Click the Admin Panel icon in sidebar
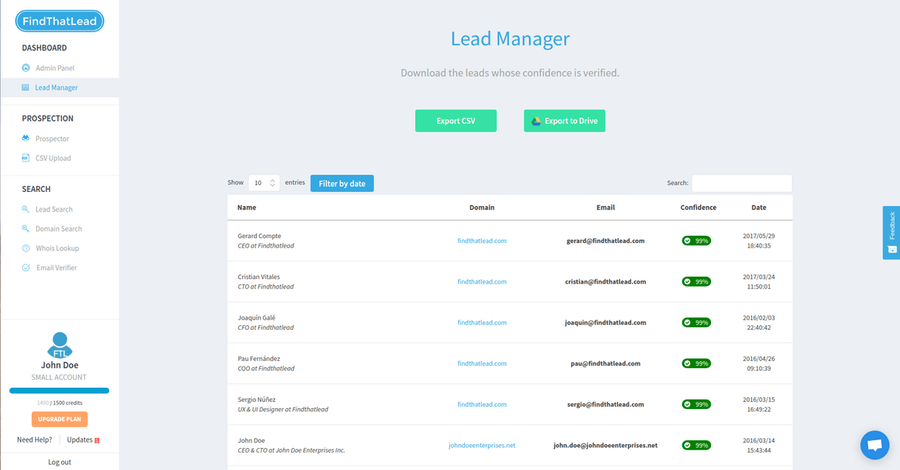Image resolution: width=900 pixels, height=470 pixels. (26, 68)
